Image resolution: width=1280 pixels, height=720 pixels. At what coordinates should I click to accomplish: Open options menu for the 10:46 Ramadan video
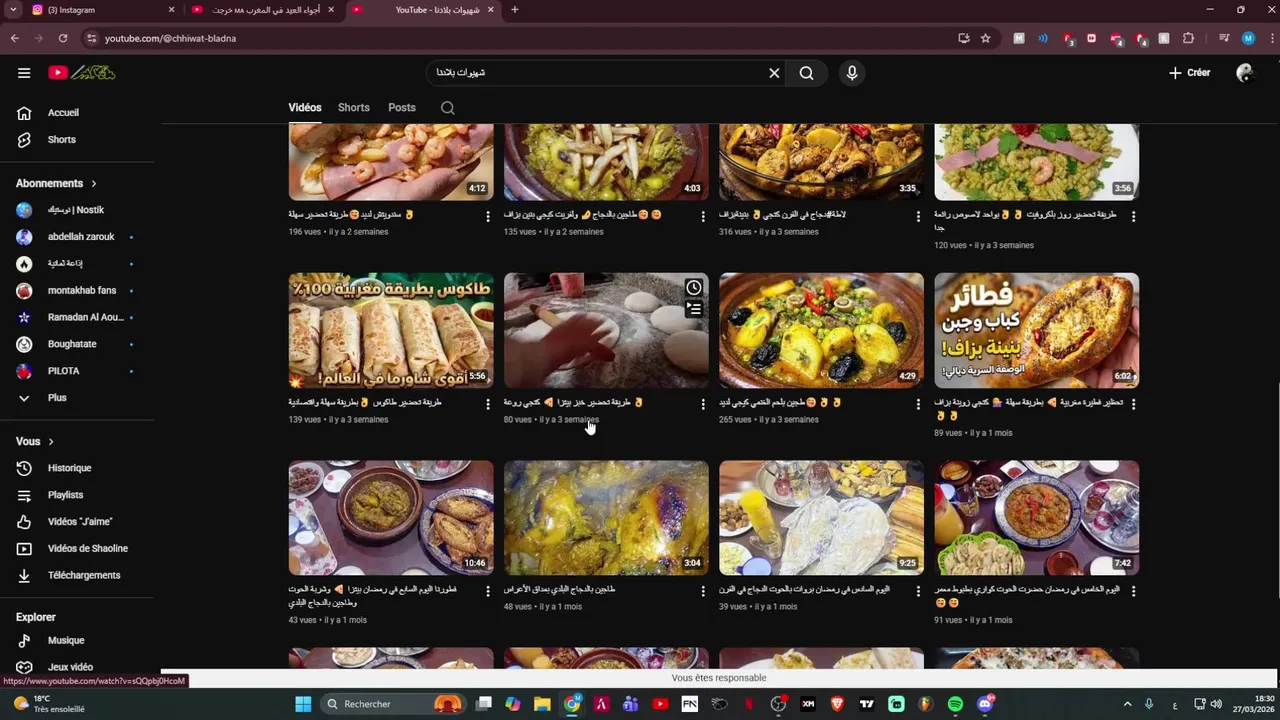(x=488, y=591)
